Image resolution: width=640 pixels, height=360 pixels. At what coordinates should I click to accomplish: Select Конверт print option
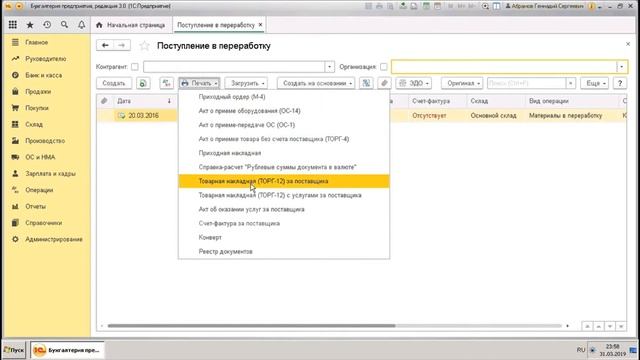tap(284, 238)
